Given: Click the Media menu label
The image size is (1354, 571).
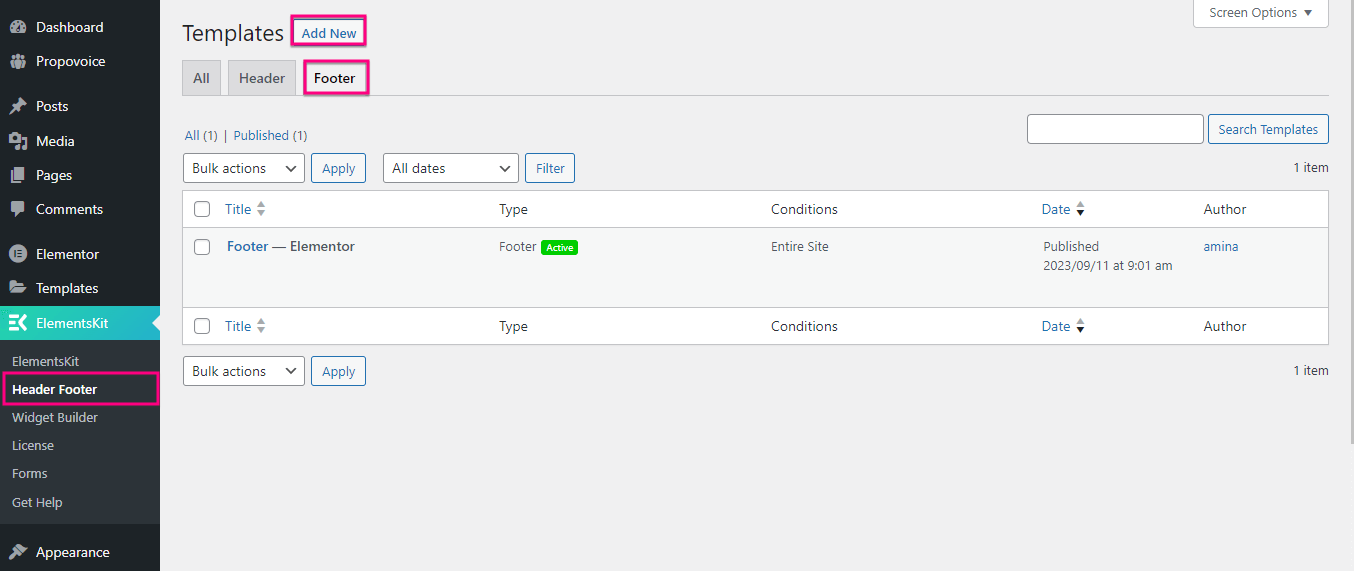Looking at the screenshot, I should [x=55, y=141].
